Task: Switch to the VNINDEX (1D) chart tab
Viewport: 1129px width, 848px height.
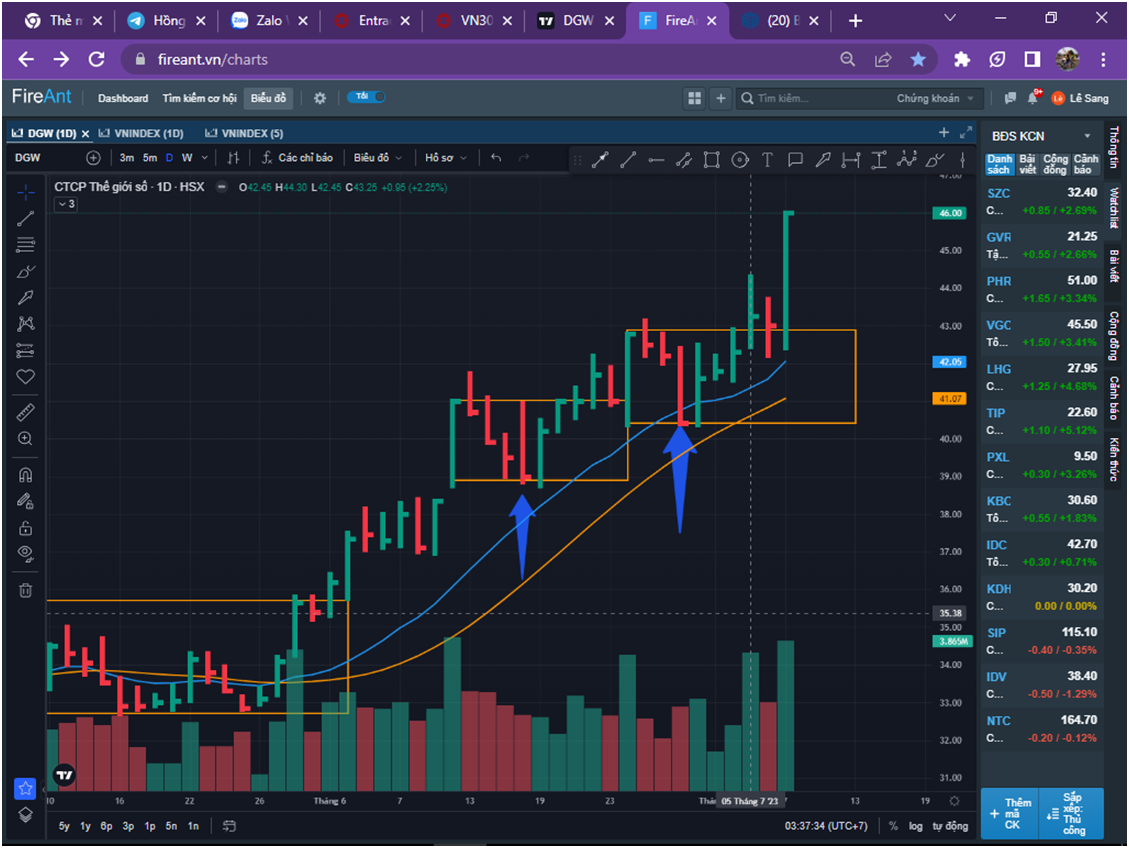Action: point(143,133)
